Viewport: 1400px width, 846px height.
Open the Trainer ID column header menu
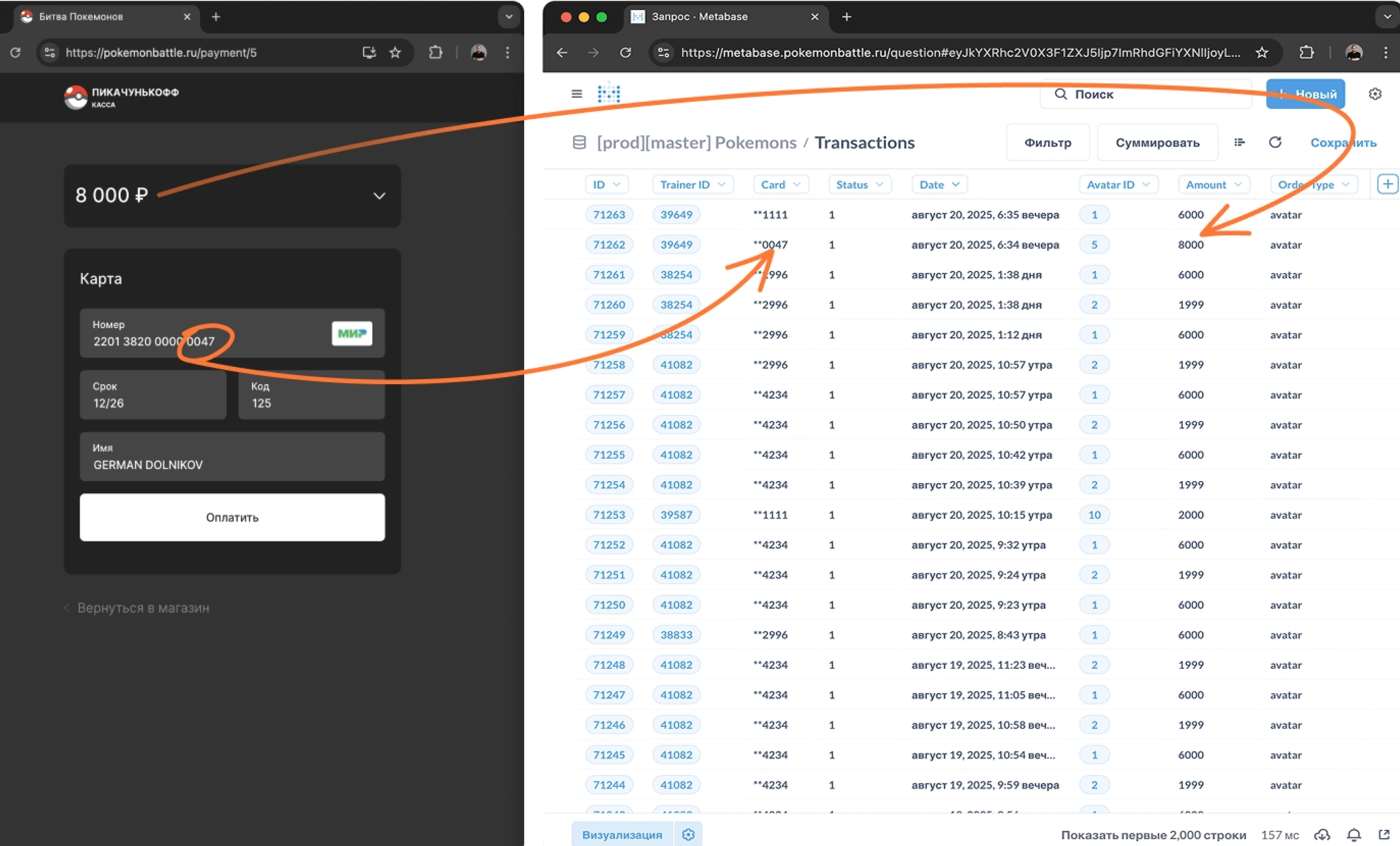point(693,185)
